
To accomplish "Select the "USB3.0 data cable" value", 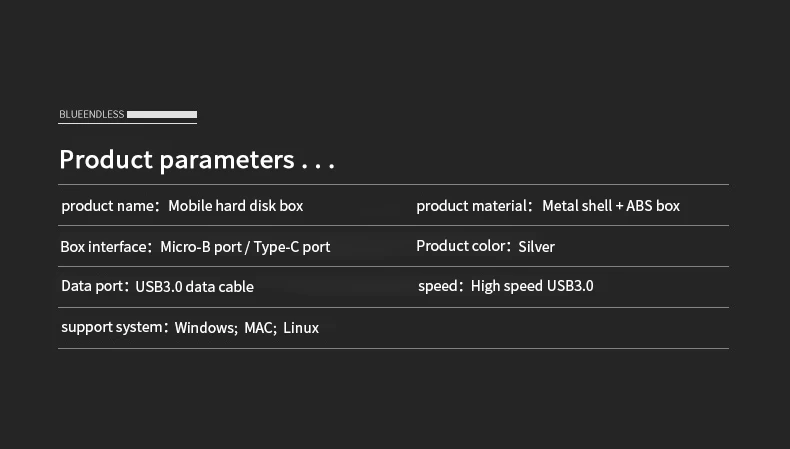I will (194, 287).
